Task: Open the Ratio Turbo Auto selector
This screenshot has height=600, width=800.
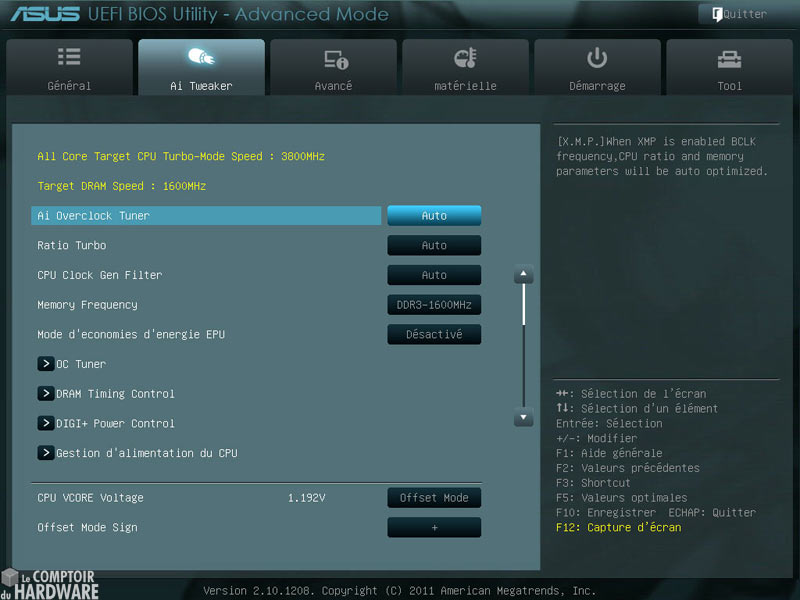Action: 434,245
